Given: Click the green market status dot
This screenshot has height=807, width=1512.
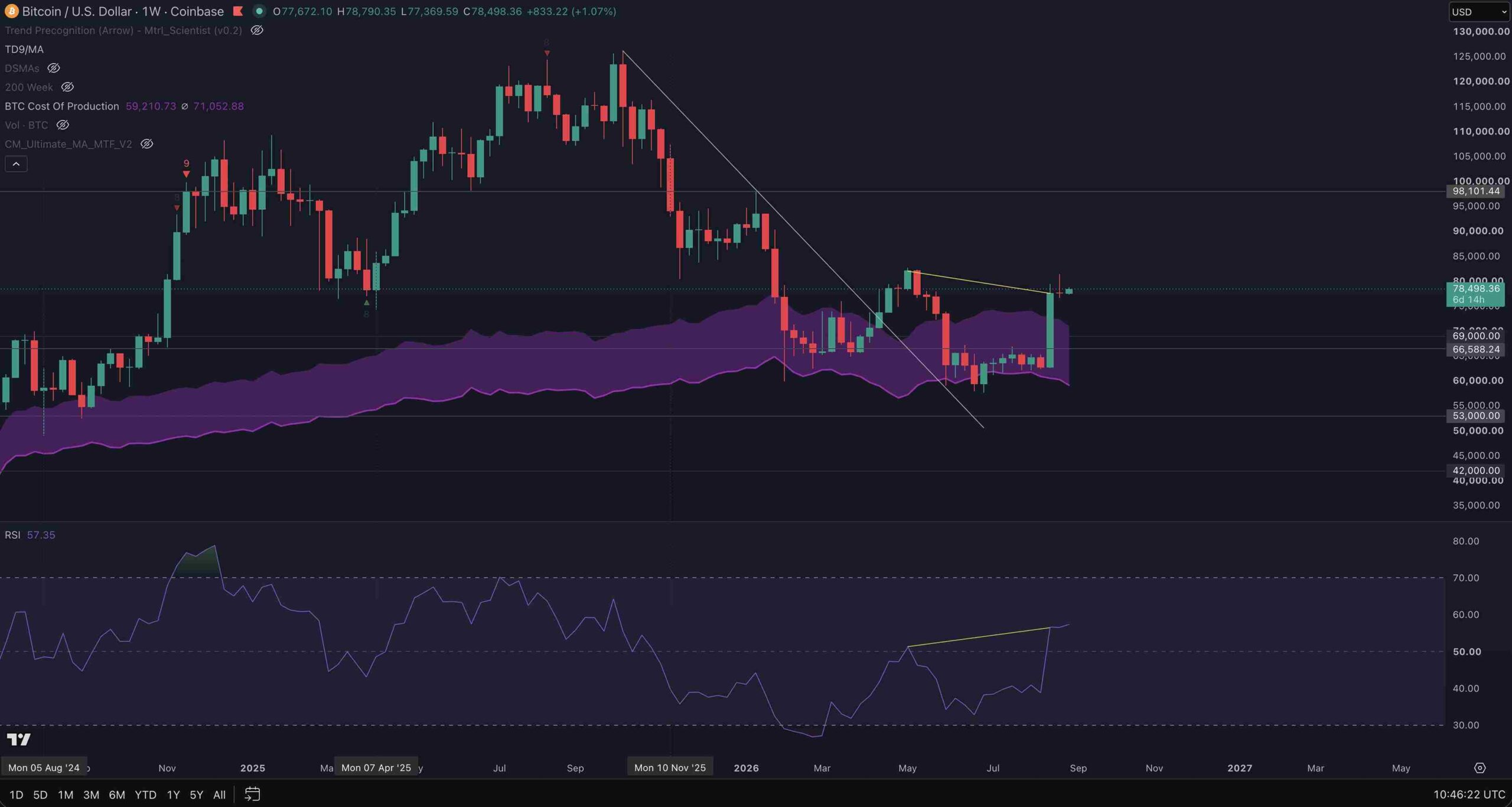Looking at the screenshot, I should tap(259, 11).
